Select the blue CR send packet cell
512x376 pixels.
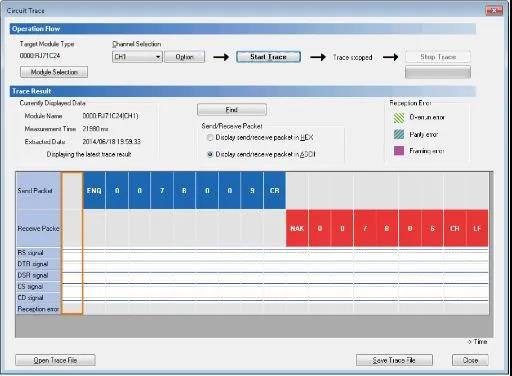pyautogui.click(x=274, y=190)
